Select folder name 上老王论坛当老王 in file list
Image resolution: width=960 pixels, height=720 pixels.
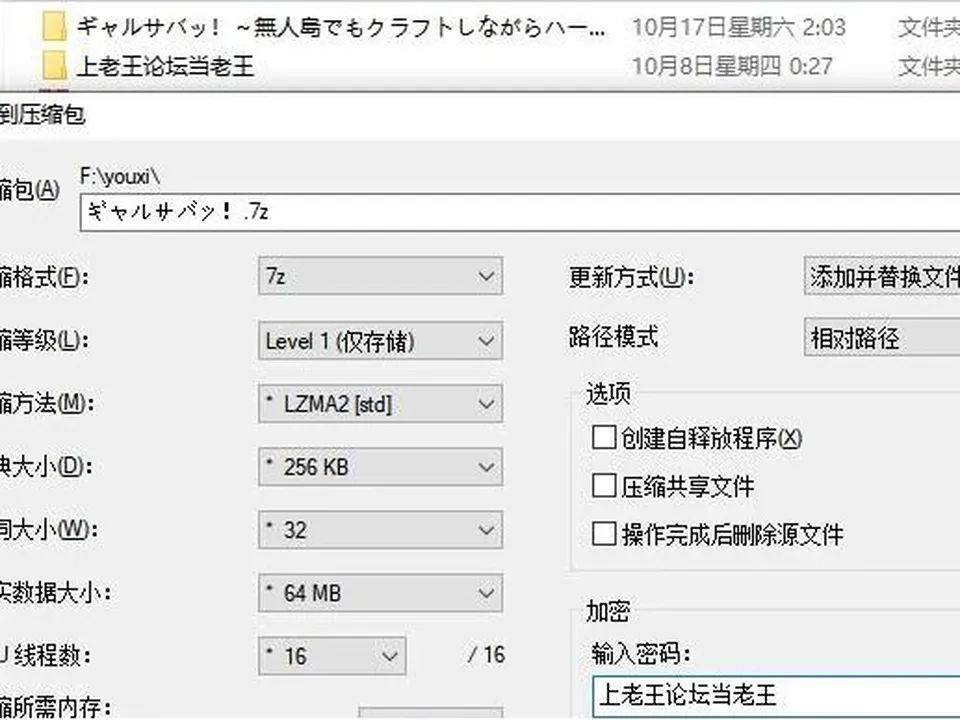click(165, 66)
